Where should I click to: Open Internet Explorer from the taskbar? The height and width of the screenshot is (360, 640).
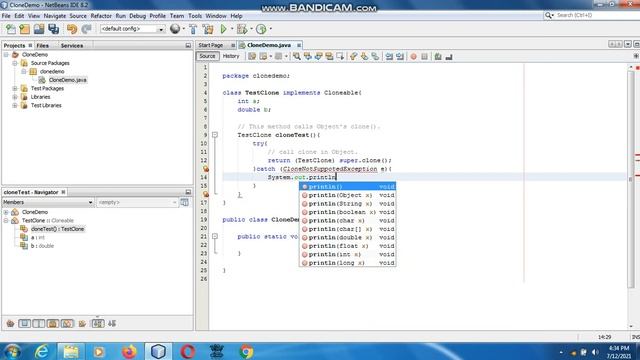[x=42, y=351]
